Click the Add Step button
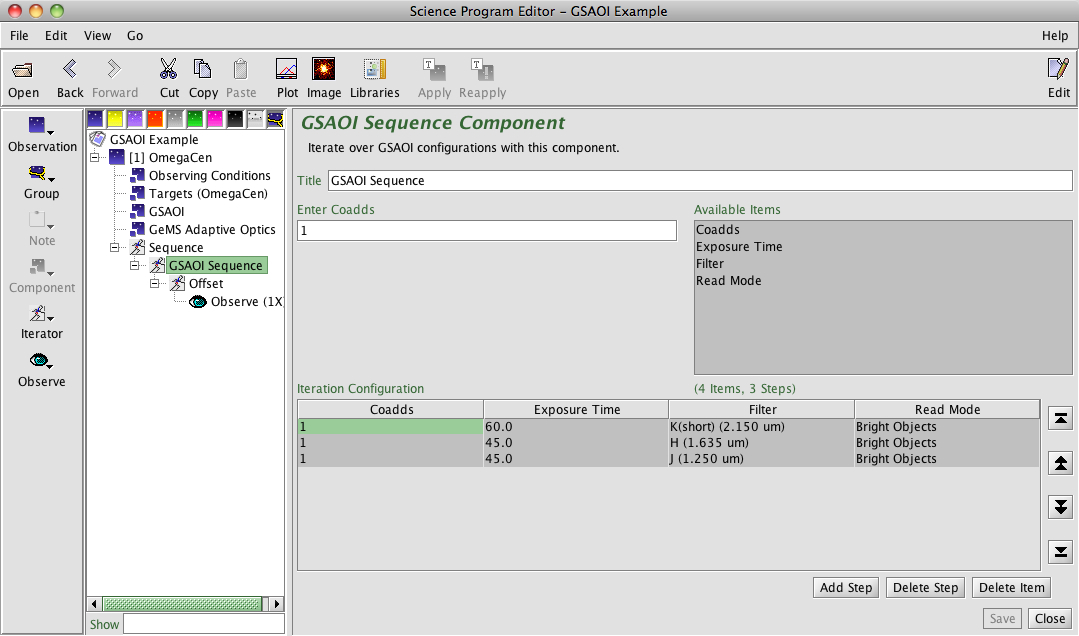This screenshot has width=1079, height=636. pos(846,588)
